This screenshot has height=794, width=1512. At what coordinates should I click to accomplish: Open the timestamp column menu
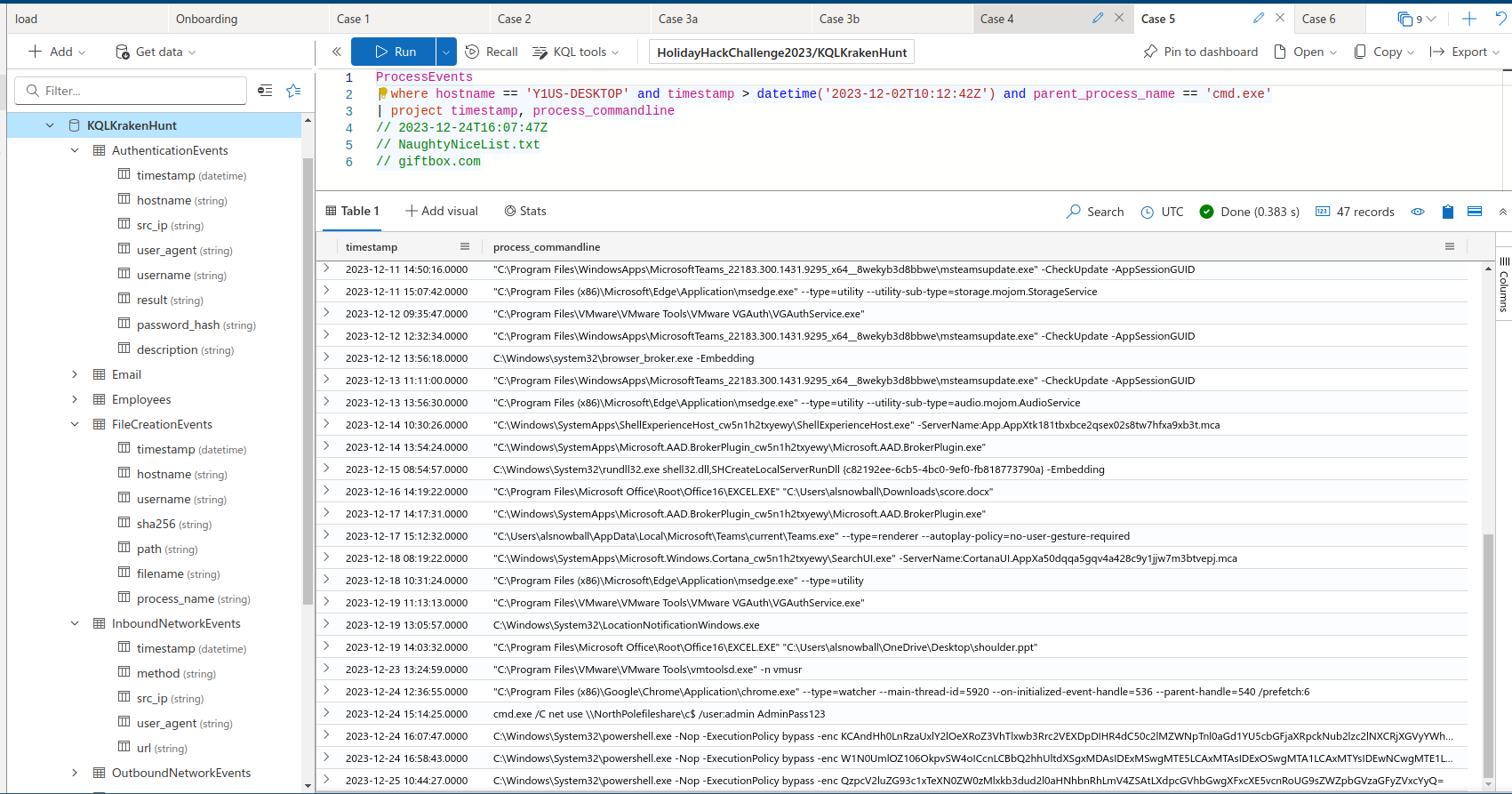[x=465, y=246]
